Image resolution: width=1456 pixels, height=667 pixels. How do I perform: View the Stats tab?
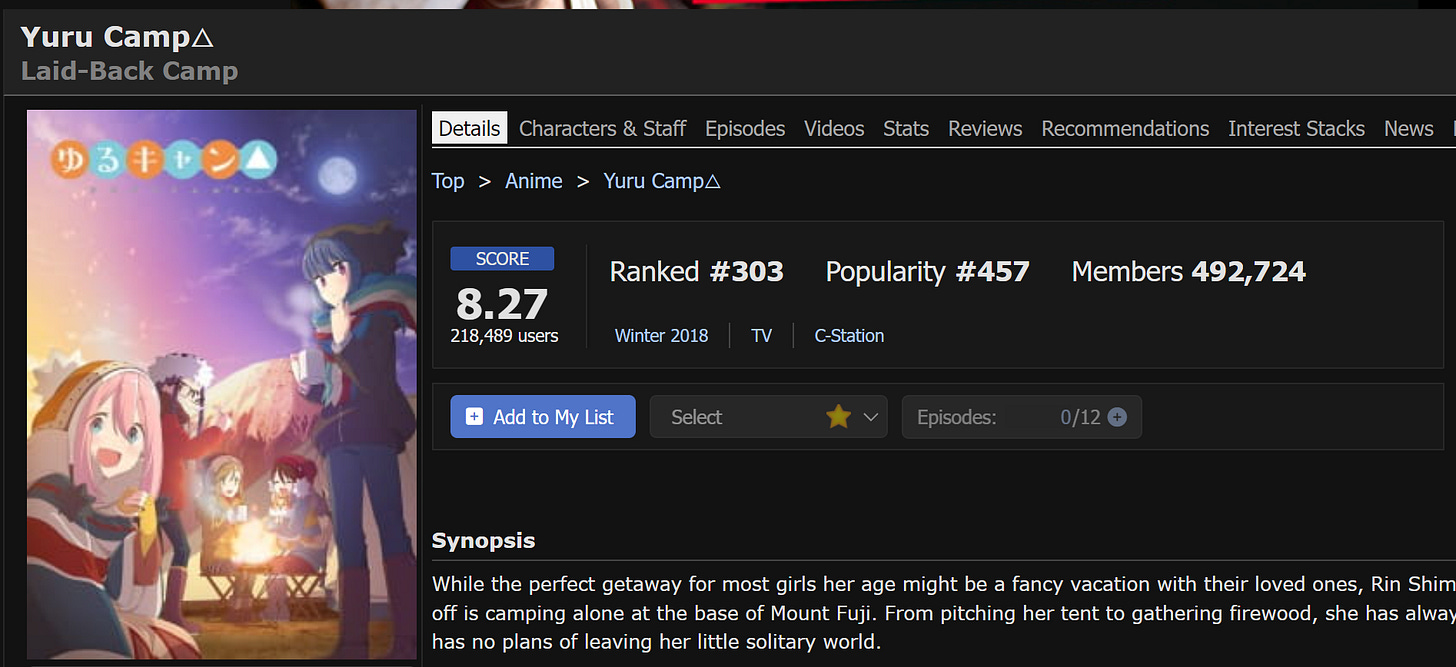906,128
